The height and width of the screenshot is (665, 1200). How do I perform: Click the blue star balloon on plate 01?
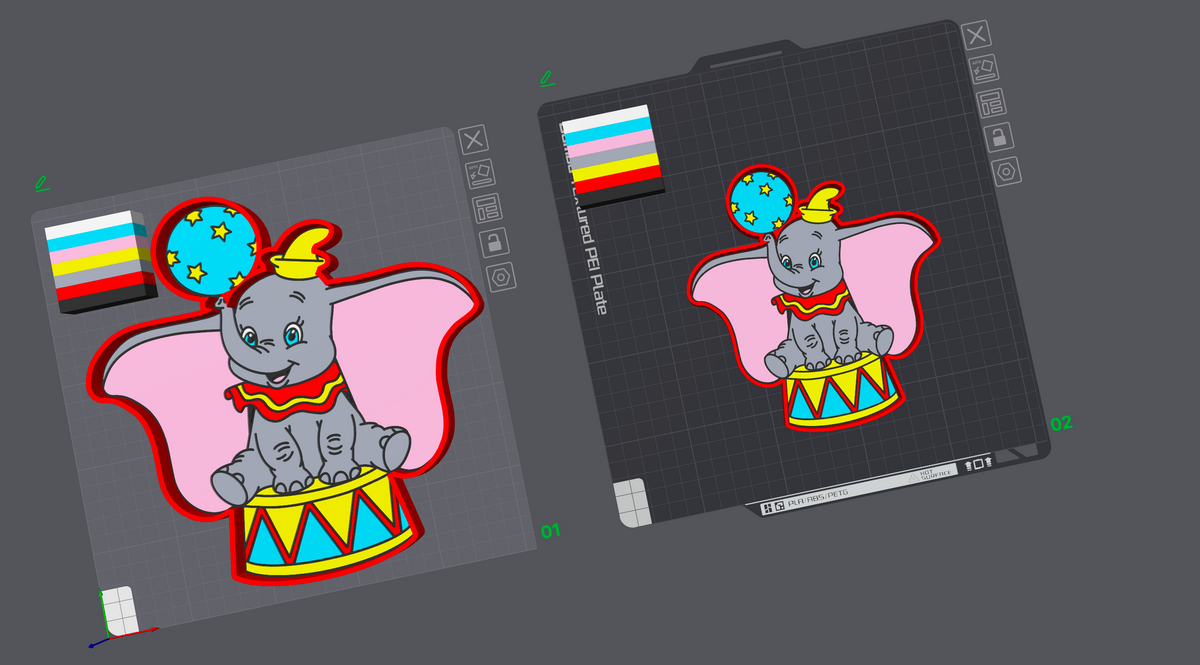point(210,250)
